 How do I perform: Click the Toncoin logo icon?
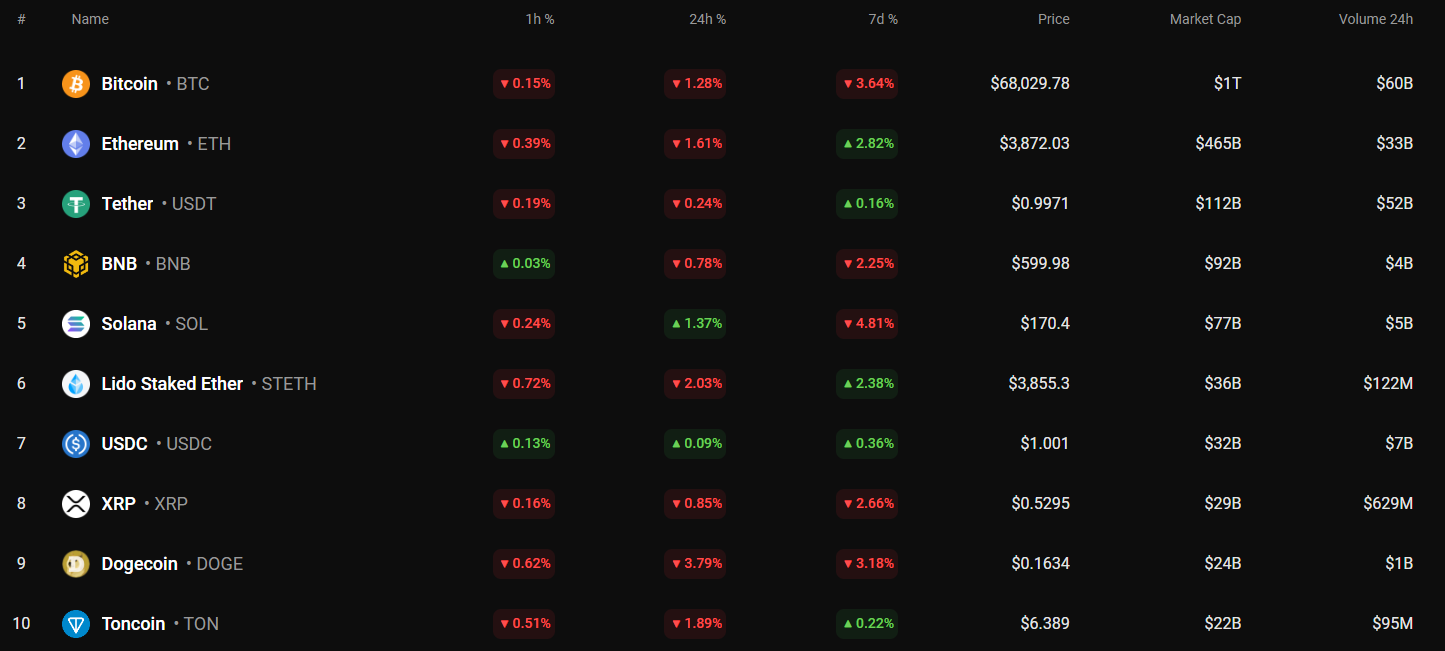76,624
